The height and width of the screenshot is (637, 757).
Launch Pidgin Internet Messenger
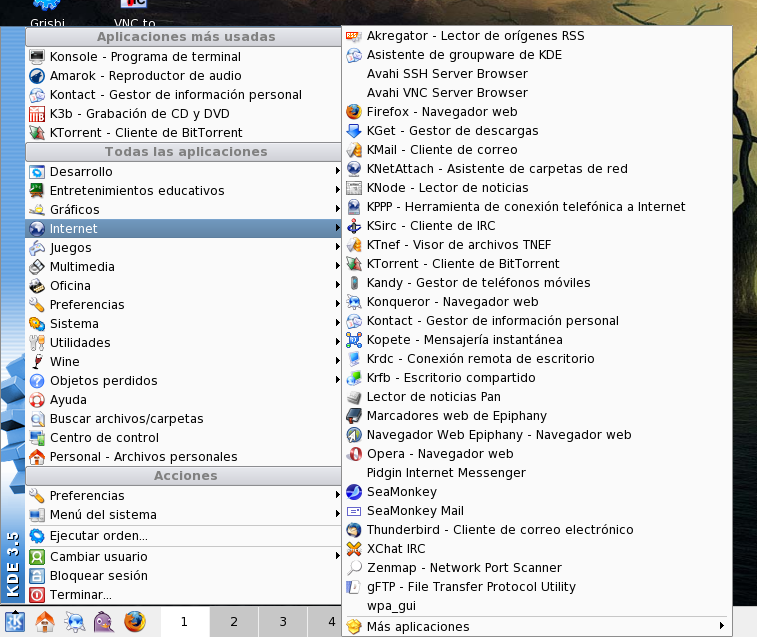tap(537, 473)
